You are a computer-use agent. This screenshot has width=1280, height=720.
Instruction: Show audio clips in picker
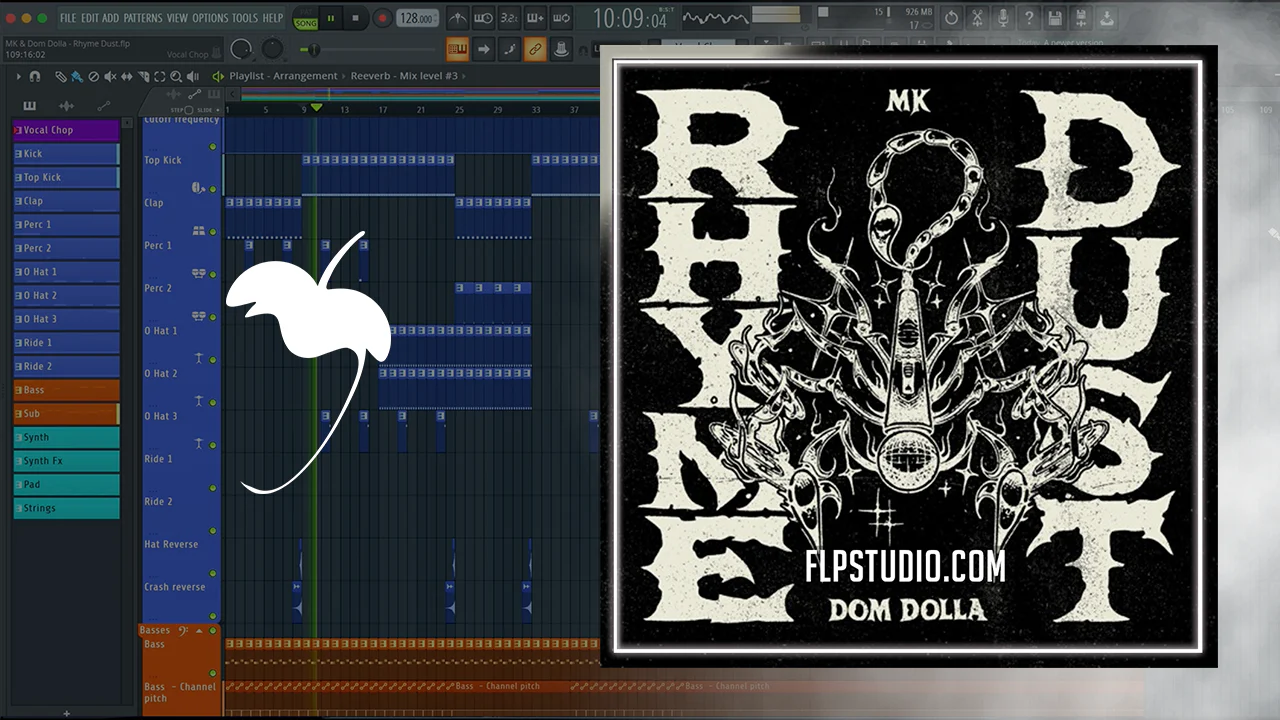coord(66,105)
